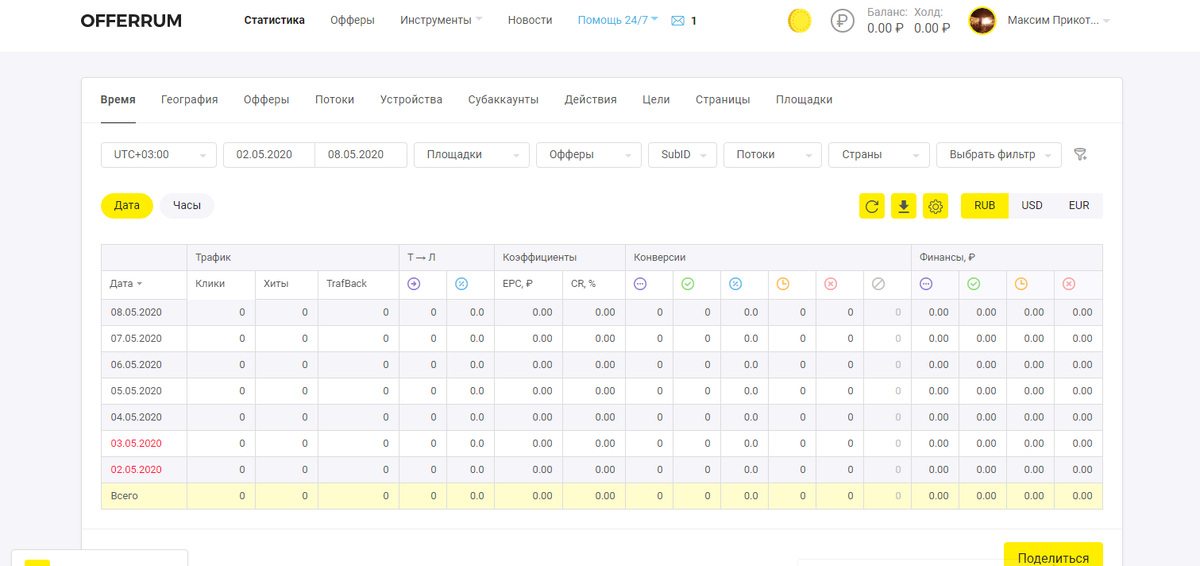Sort by the Дата column header
Screen dimensions: 1200x566
126,284
